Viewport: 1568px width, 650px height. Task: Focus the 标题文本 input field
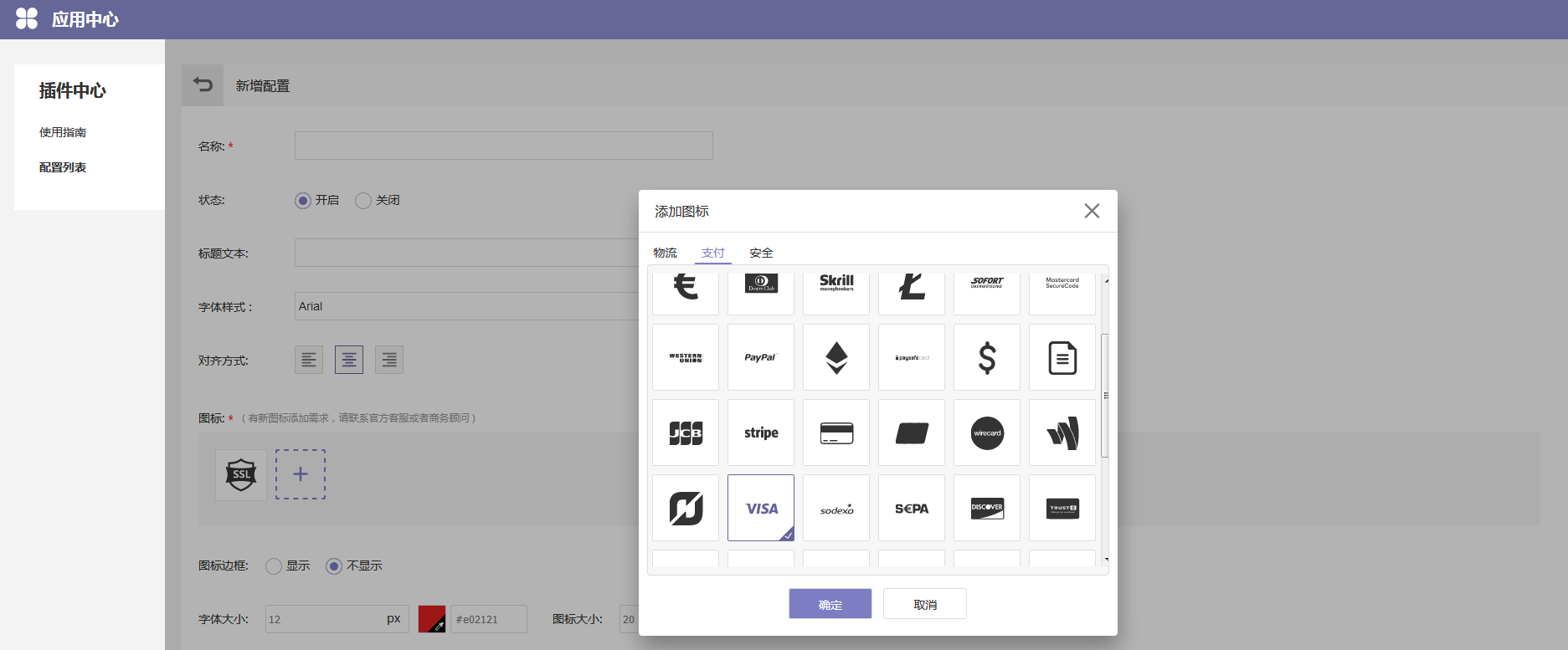coord(466,253)
